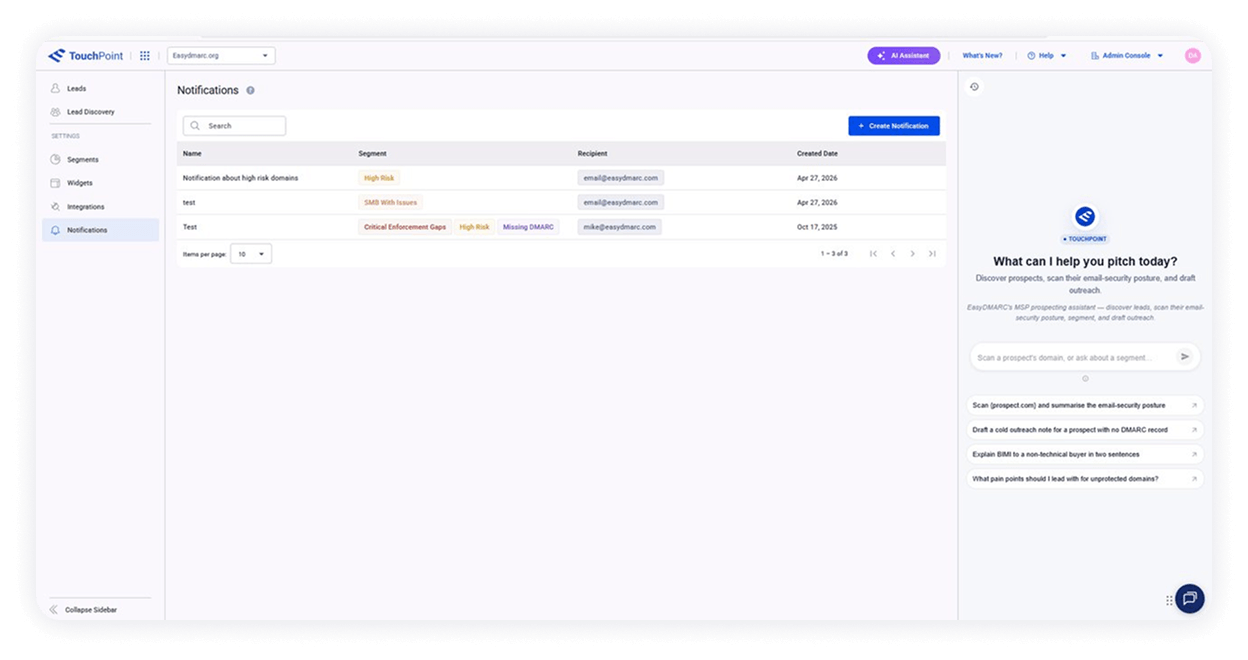
Task: Click mike@easydmarc.com recipient chip
Action: 620,227
